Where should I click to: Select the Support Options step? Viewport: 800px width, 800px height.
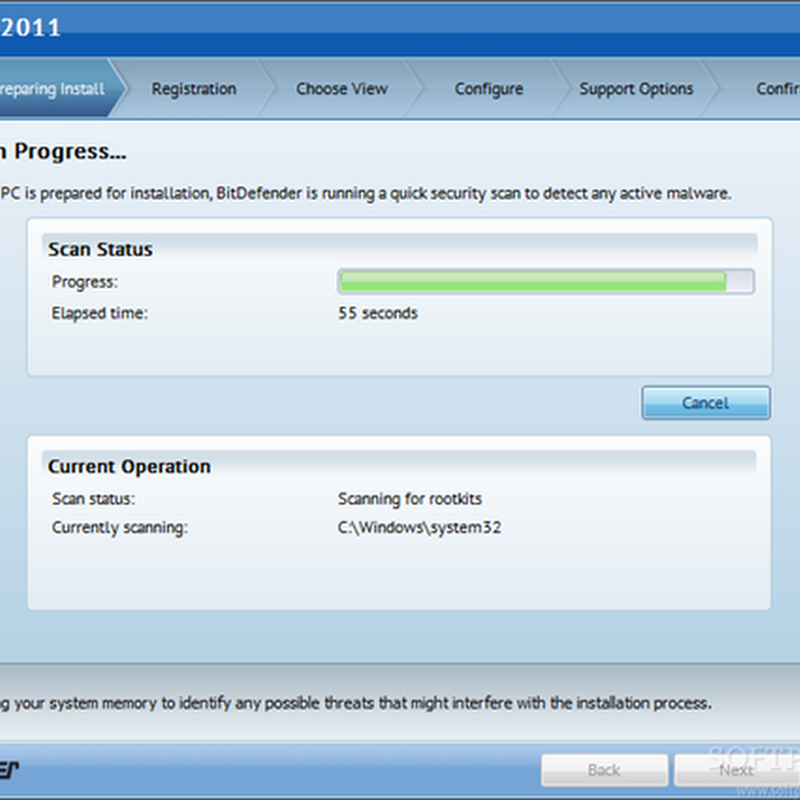coord(636,89)
